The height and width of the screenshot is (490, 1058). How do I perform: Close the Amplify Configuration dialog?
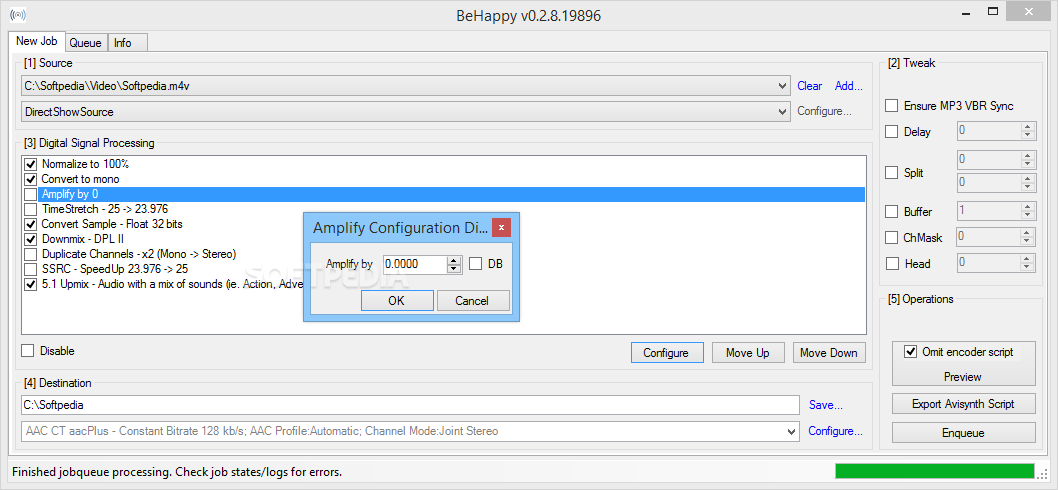[501, 227]
